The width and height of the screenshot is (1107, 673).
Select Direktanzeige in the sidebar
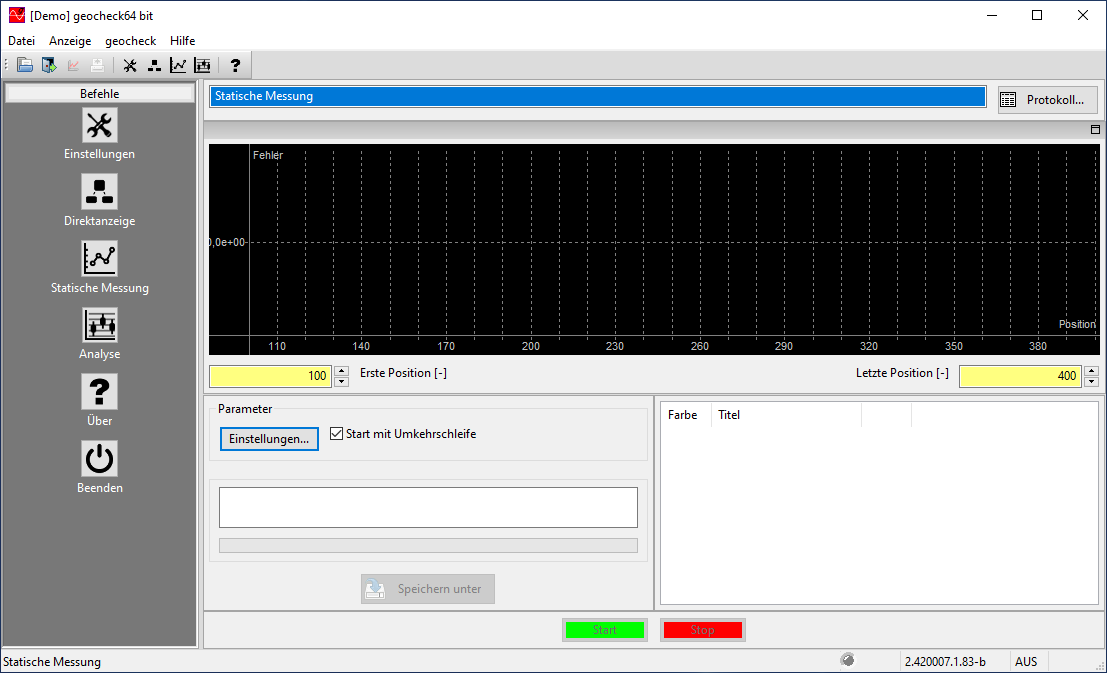tap(99, 192)
